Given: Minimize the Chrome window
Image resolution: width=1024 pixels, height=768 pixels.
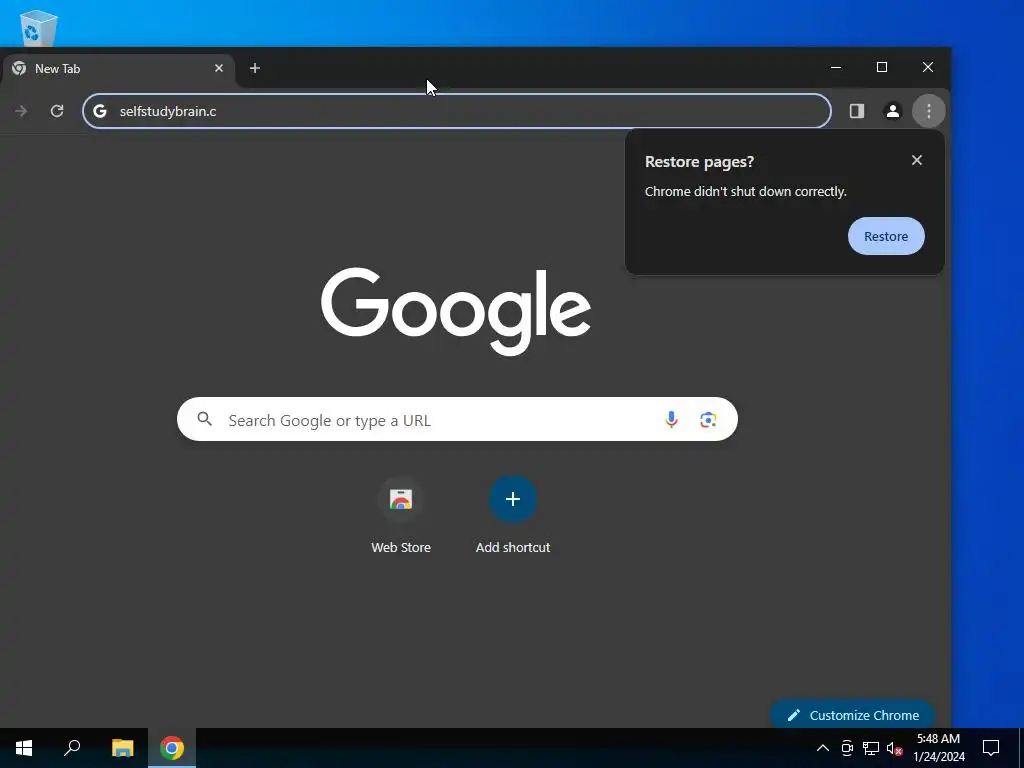Looking at the screenshot, I should coord(836,67).
